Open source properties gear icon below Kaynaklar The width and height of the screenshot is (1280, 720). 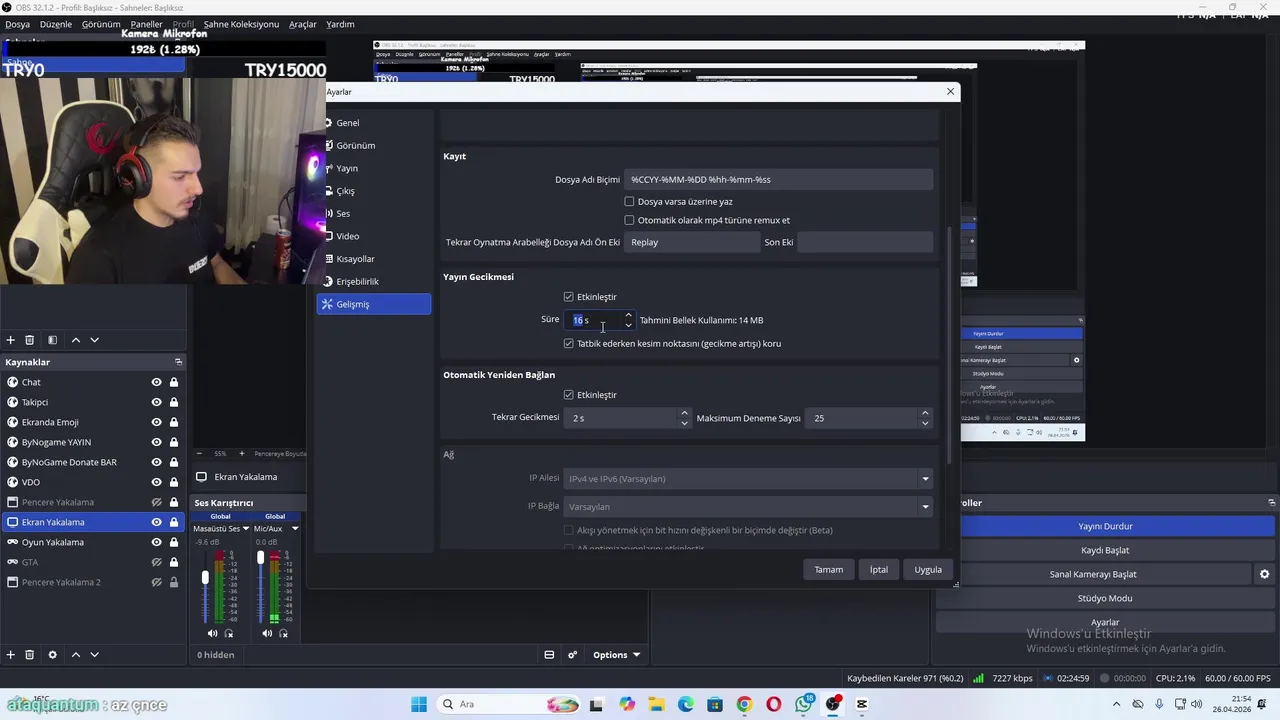point(53,655)
